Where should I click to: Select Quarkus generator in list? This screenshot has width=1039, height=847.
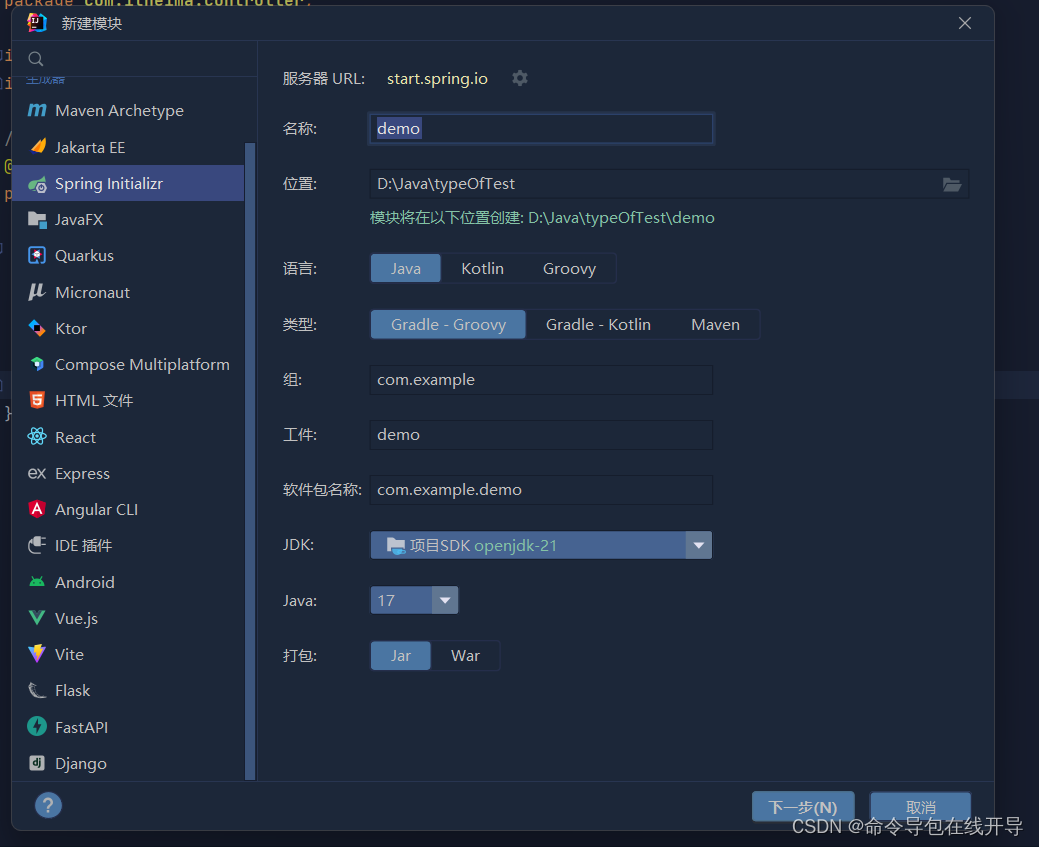click(x=129, y=256)
